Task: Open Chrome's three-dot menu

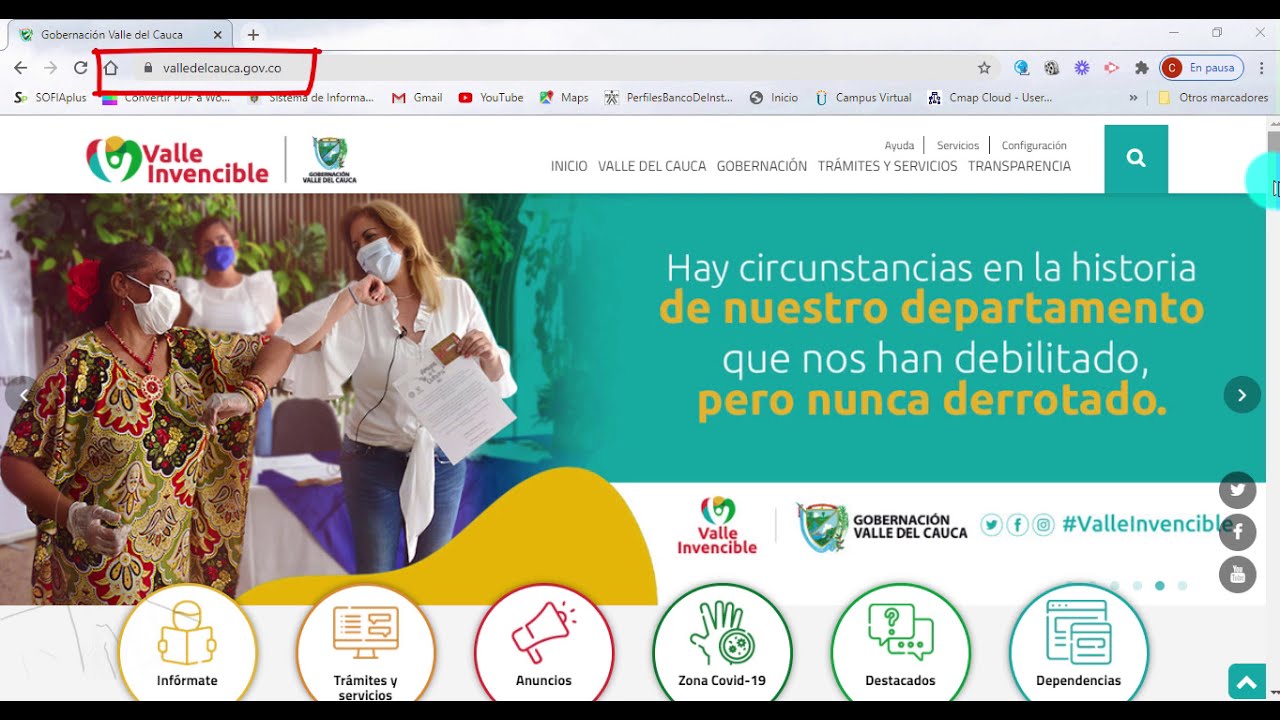Action: click(1262, 68)
